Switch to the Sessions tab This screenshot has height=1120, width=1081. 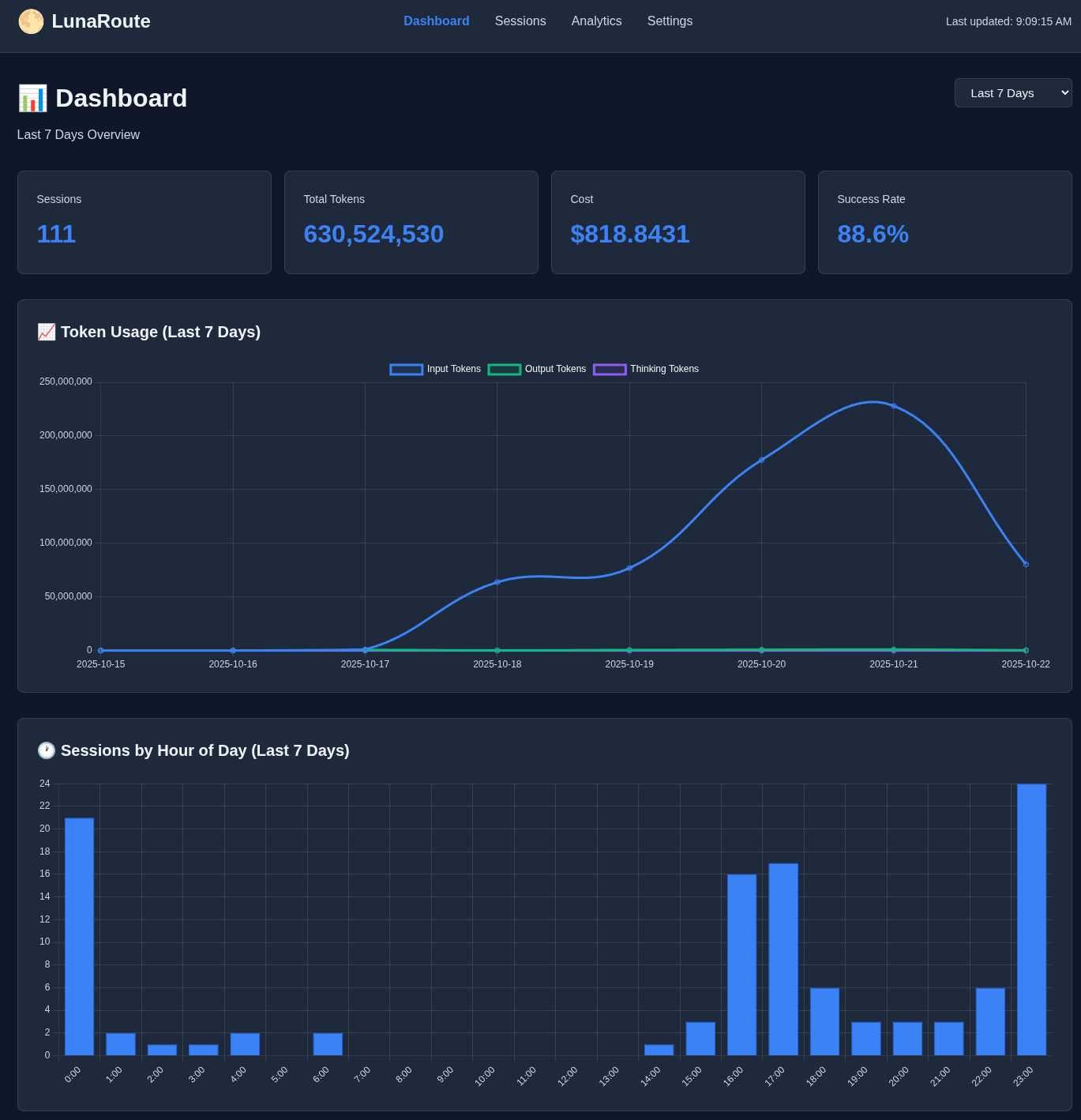tap(520, 21)
